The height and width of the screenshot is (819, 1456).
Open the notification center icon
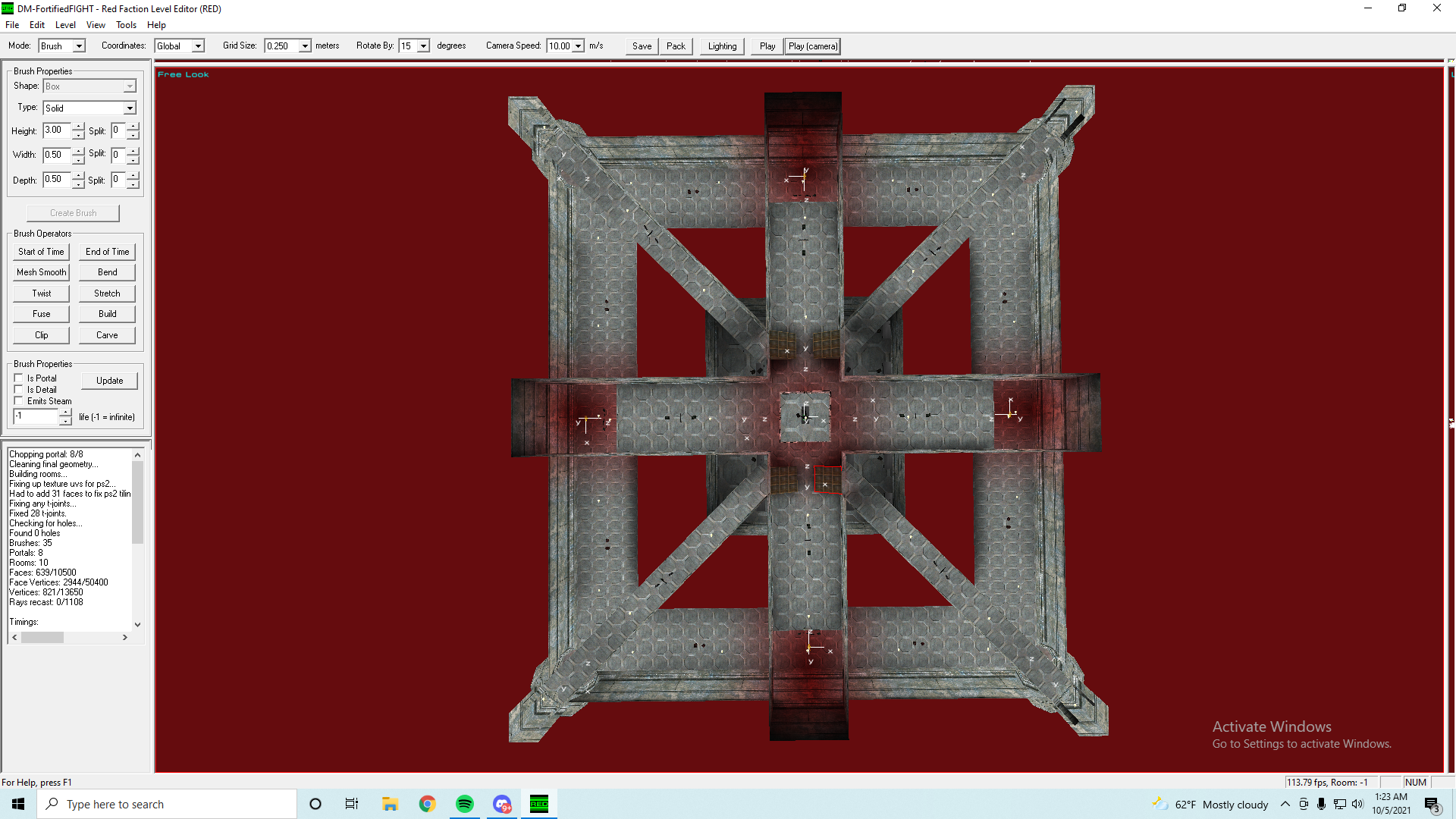coord(1432,805)
